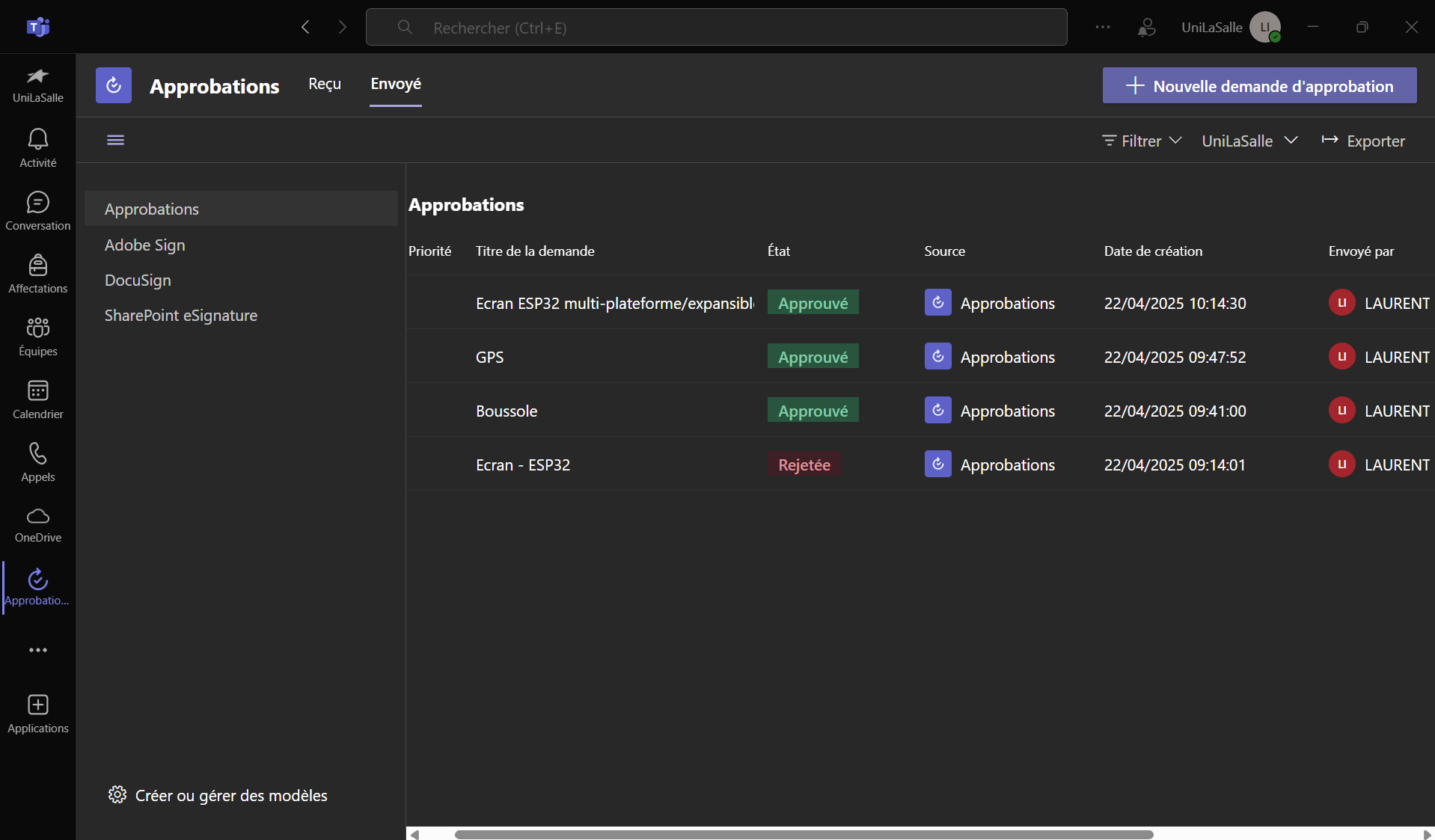Click the horizontal scrollbar at the bottom
The width and height of the screenshot is (1435, 840).
[x=804, y=834]
